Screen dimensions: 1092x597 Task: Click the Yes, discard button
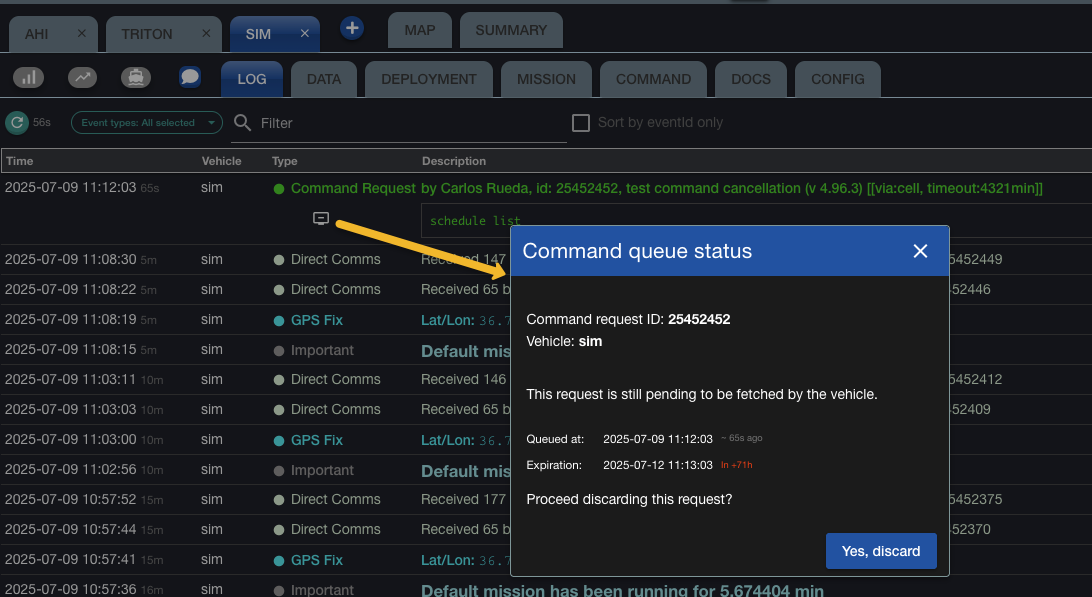pyautogui.click(x=880, y=551)
